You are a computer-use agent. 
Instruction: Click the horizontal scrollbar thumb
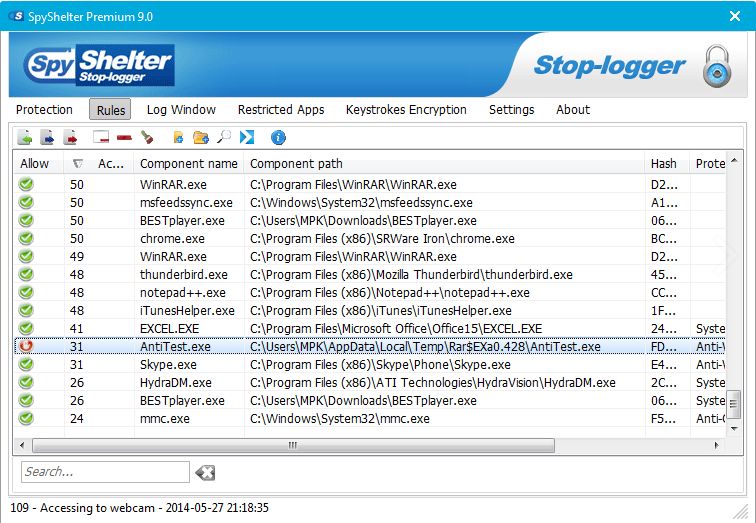tap(293, 445)
